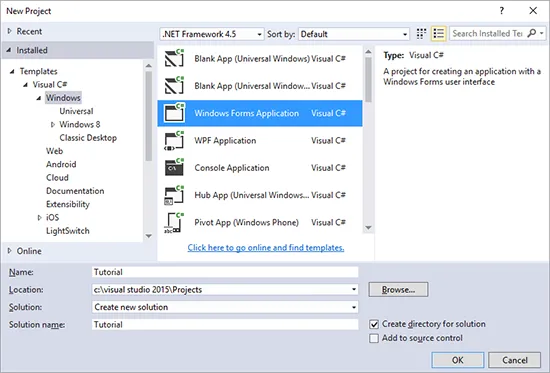
Task: Click in the project Name field
Action: (x=225, y=272)
